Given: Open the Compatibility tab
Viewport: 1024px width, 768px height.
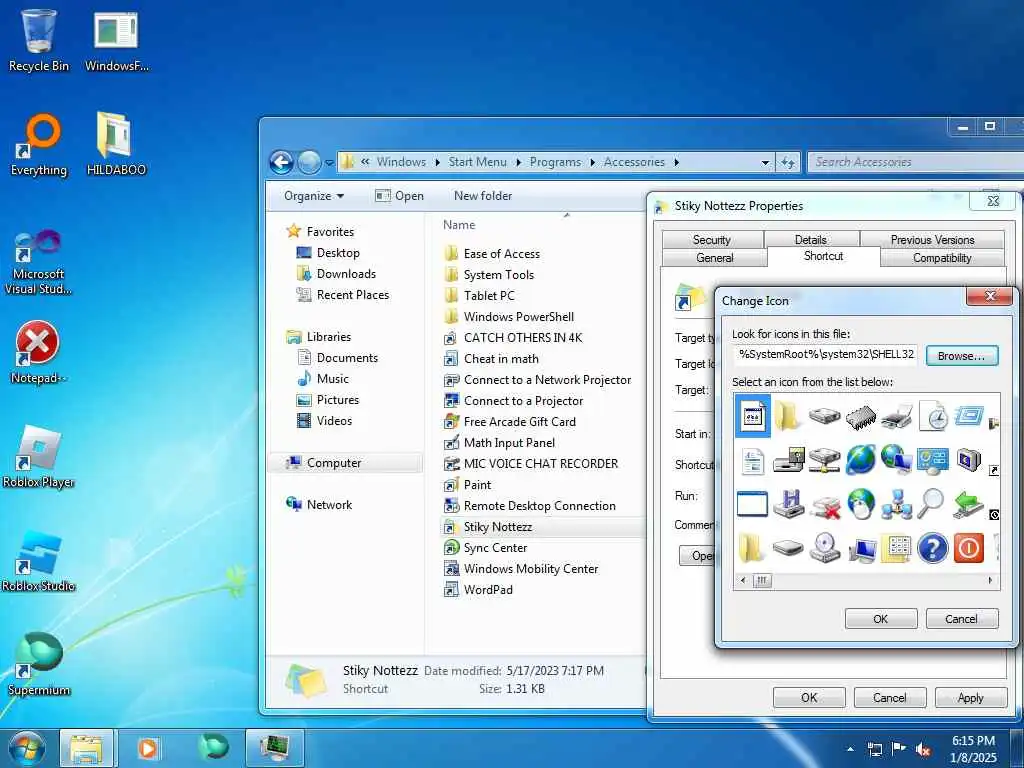Looking at the screenshot, I should [942, 258].
